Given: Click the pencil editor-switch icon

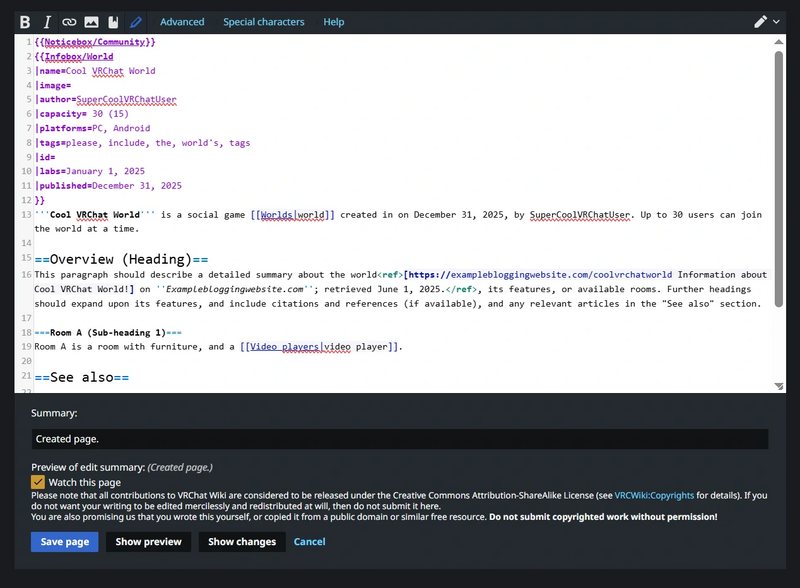Looking at the screenshot, I should pos(760,22).
